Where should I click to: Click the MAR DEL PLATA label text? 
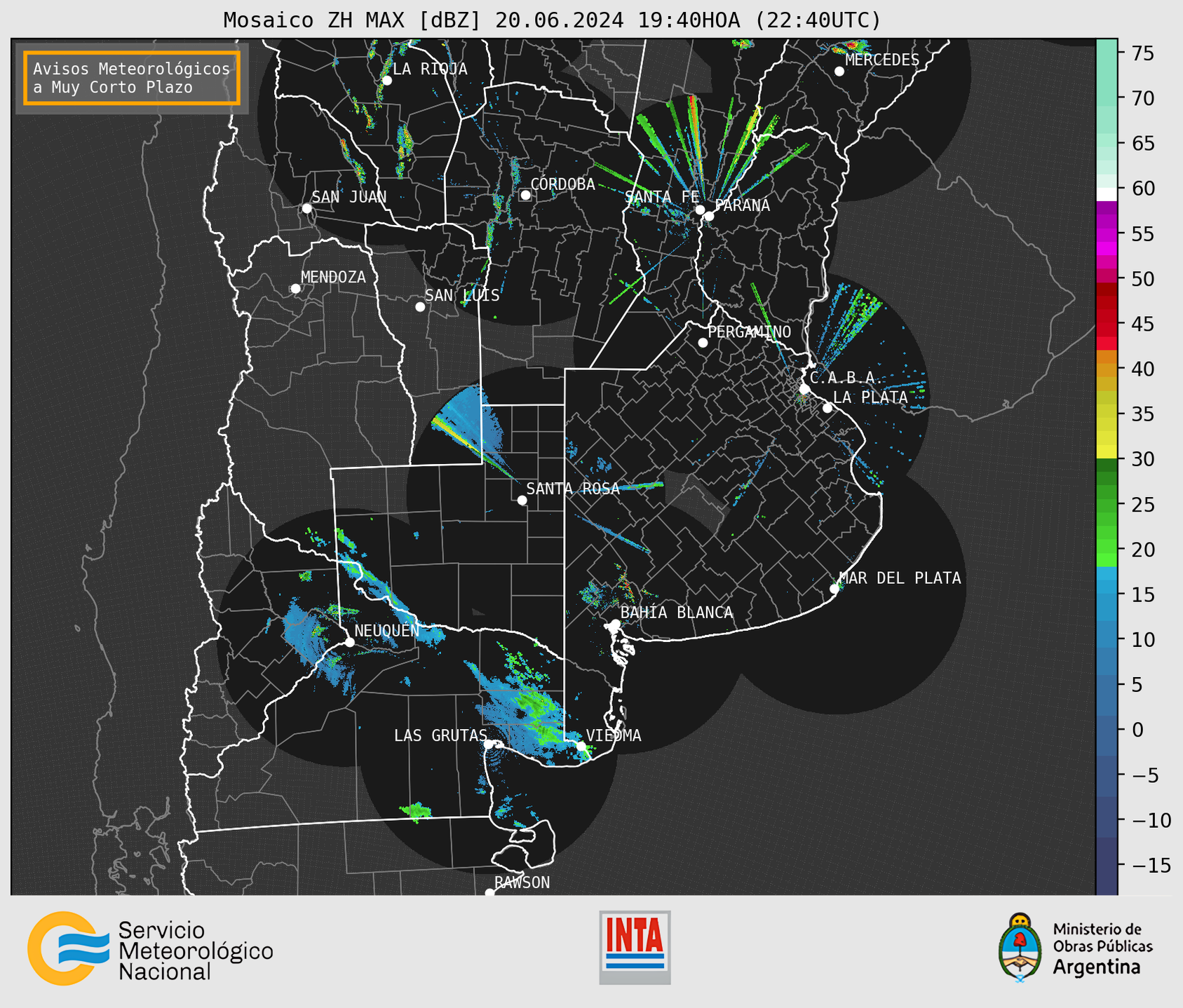coord(900,578)
